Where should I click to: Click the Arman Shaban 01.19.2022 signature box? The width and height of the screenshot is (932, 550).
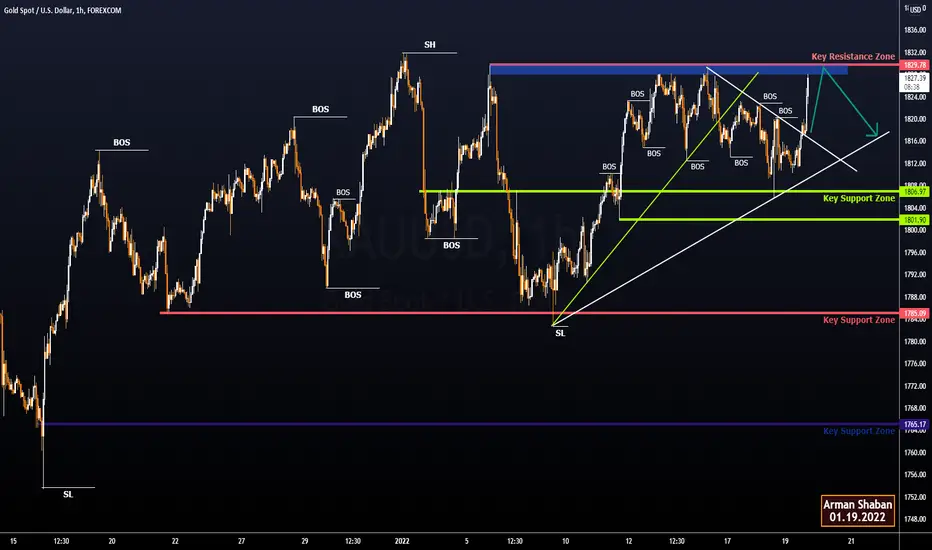pos(858,510)
